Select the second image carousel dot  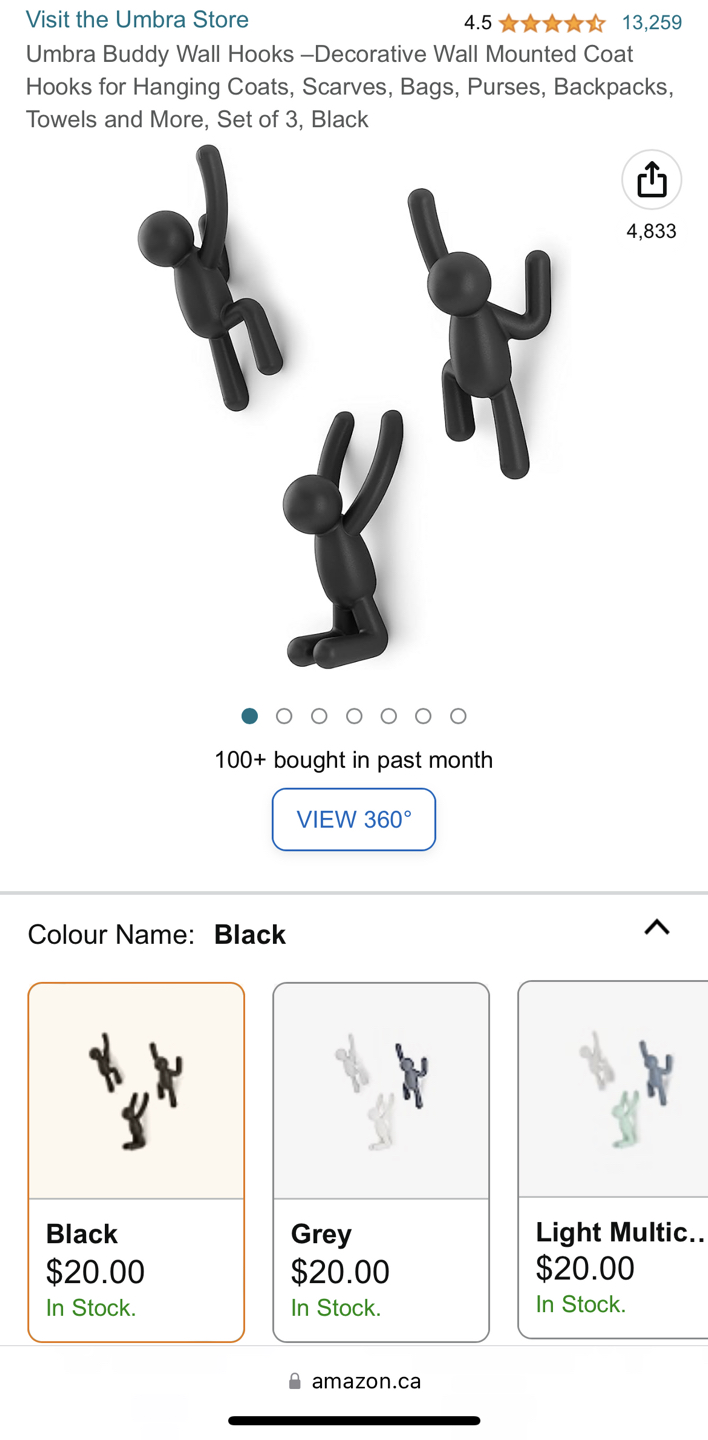[x=284, y=716]
